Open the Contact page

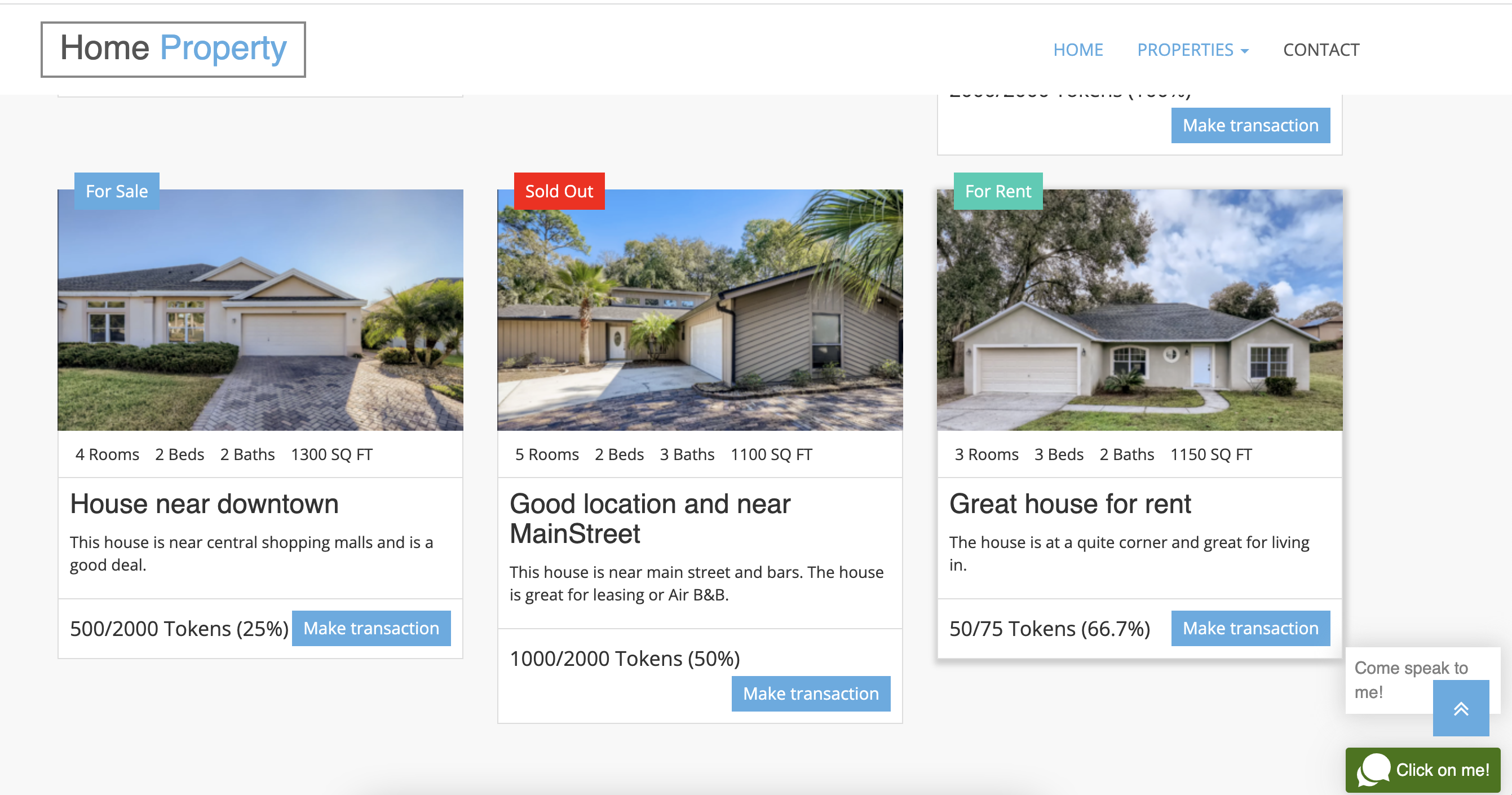tap(1321, 50)
